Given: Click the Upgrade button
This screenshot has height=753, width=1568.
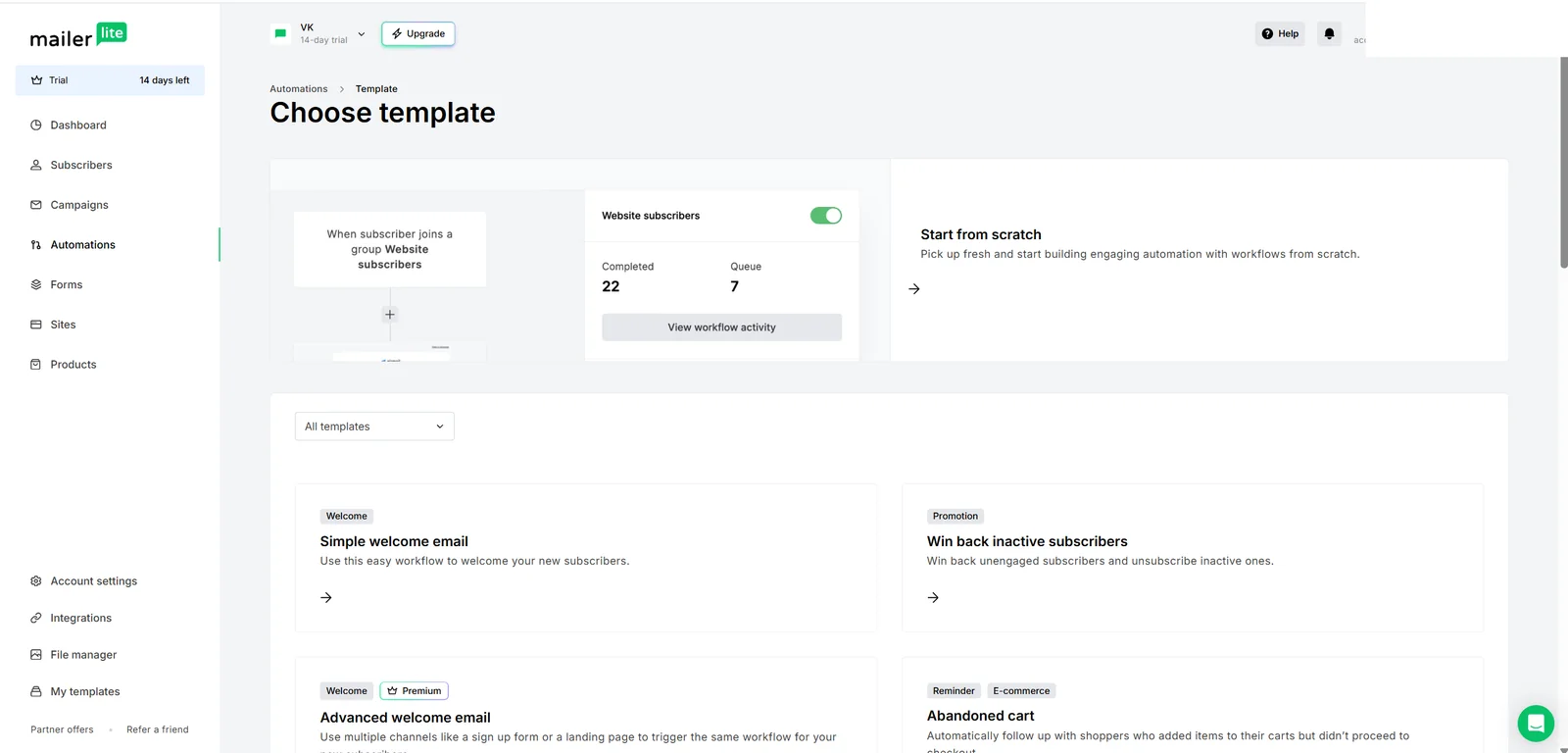Looking at the screenshot, I should 418,33.
